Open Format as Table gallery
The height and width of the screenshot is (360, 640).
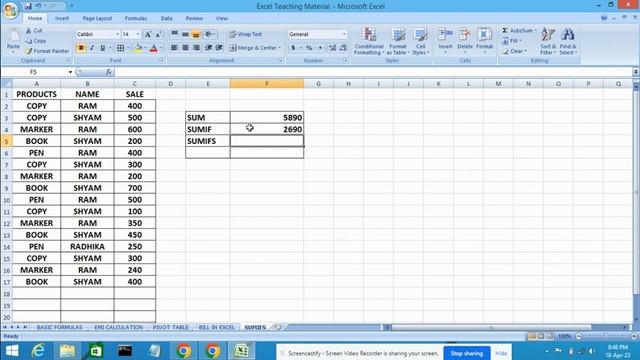pyautogui.click(x=398, y=41)
